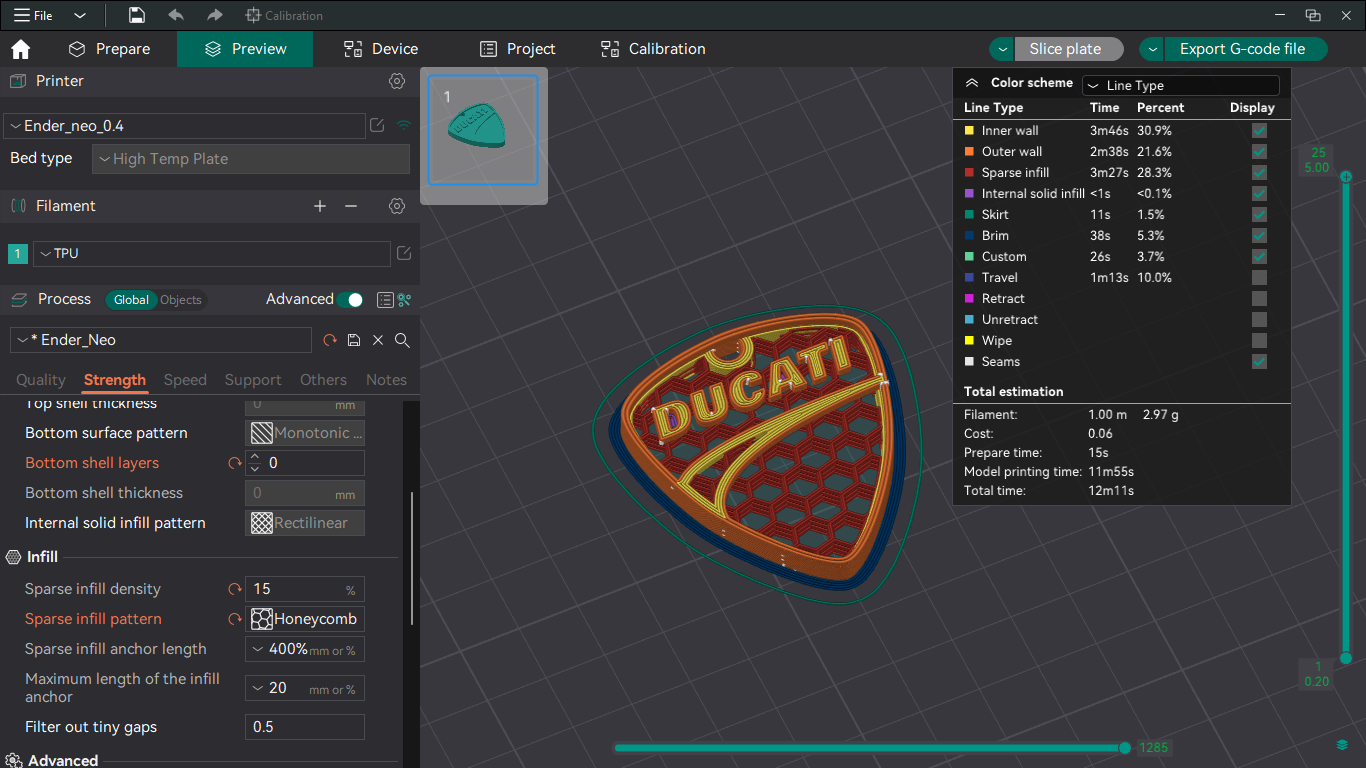Save the Ender_Neo process preset
The image size is (1366, 768).
[x=354, y=340]
